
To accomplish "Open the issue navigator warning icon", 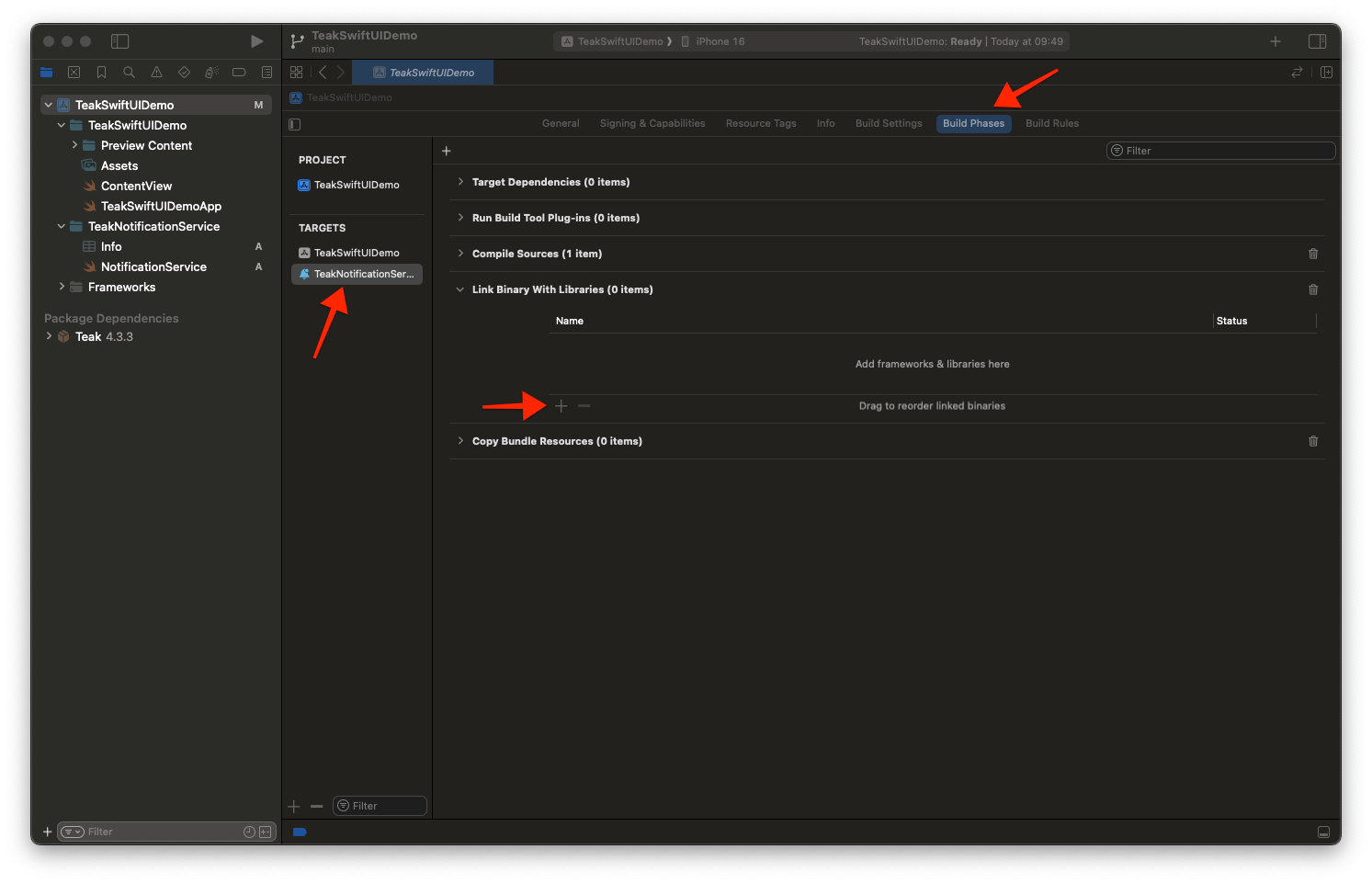I will [157, 73].
